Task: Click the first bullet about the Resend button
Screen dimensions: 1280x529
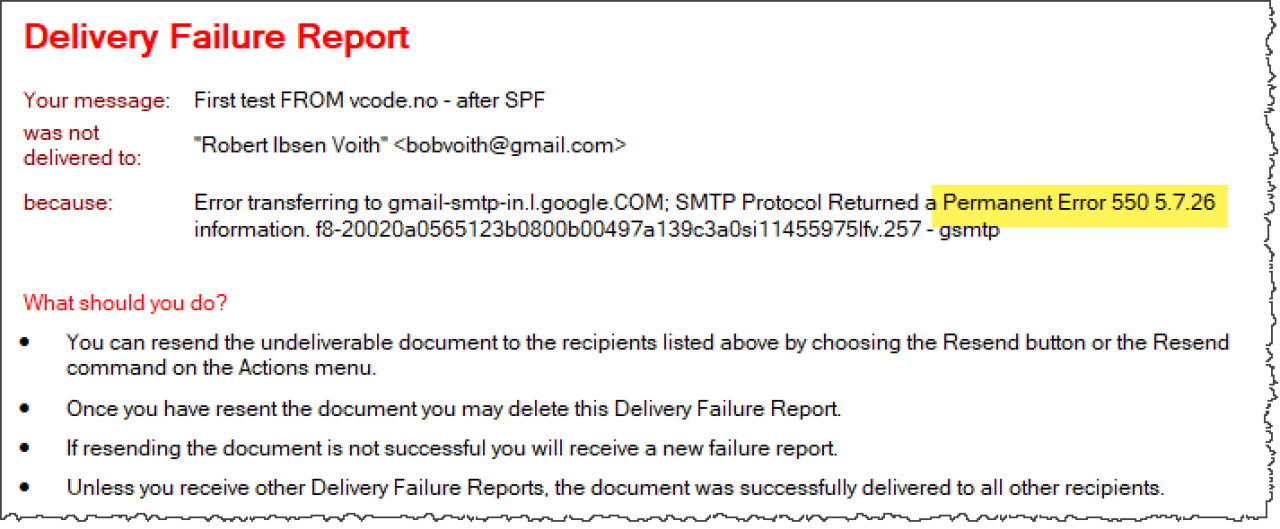Action: (648, 355)
